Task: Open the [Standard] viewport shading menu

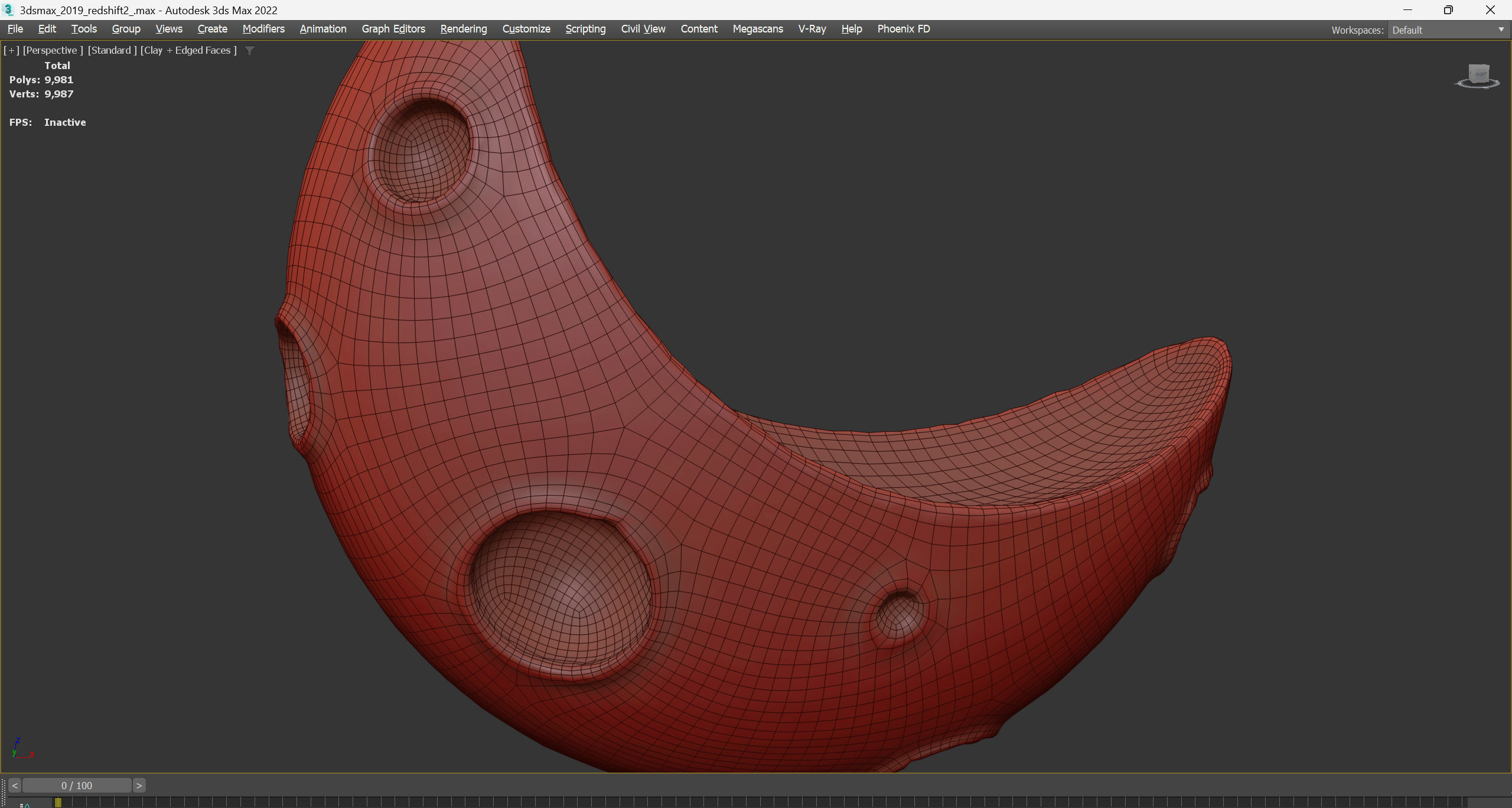Action: (112, 51)
